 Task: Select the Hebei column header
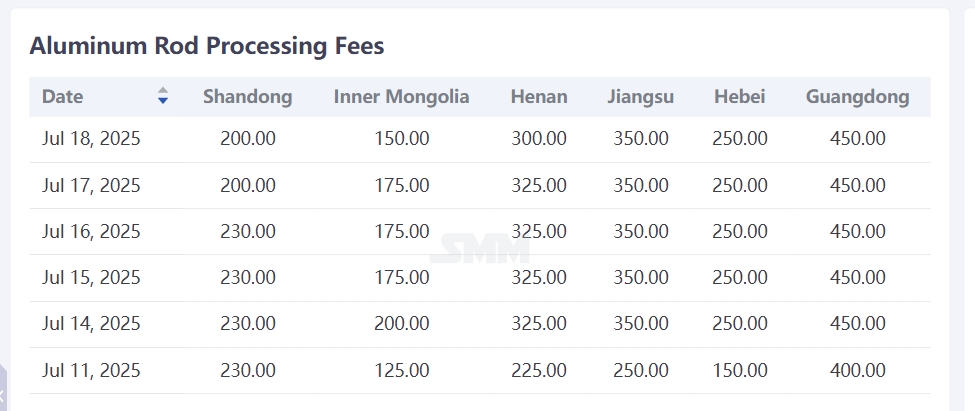(739, 96)
